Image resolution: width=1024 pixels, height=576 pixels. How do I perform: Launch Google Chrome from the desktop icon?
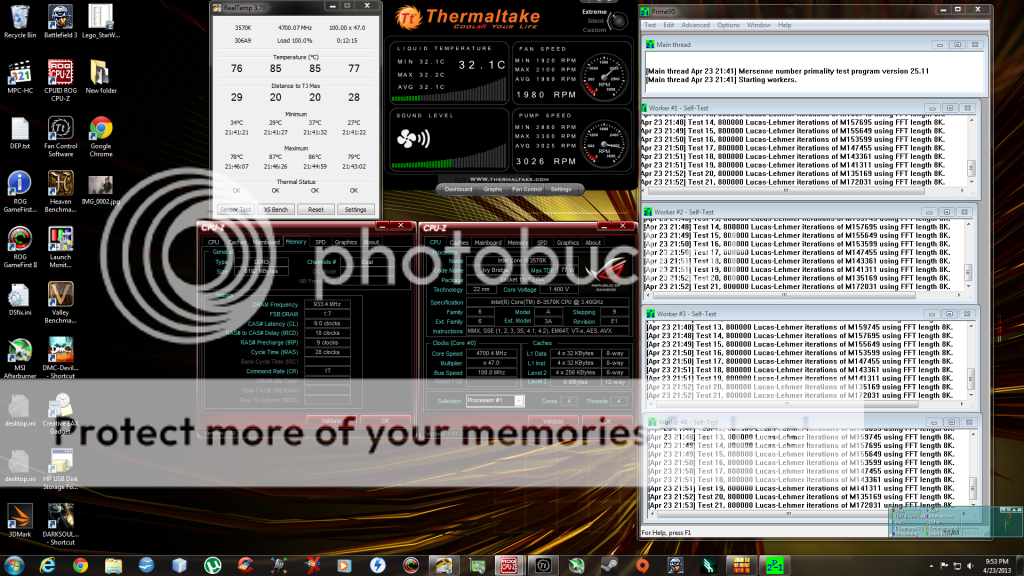pyautogui.click(x=101, y=136)
